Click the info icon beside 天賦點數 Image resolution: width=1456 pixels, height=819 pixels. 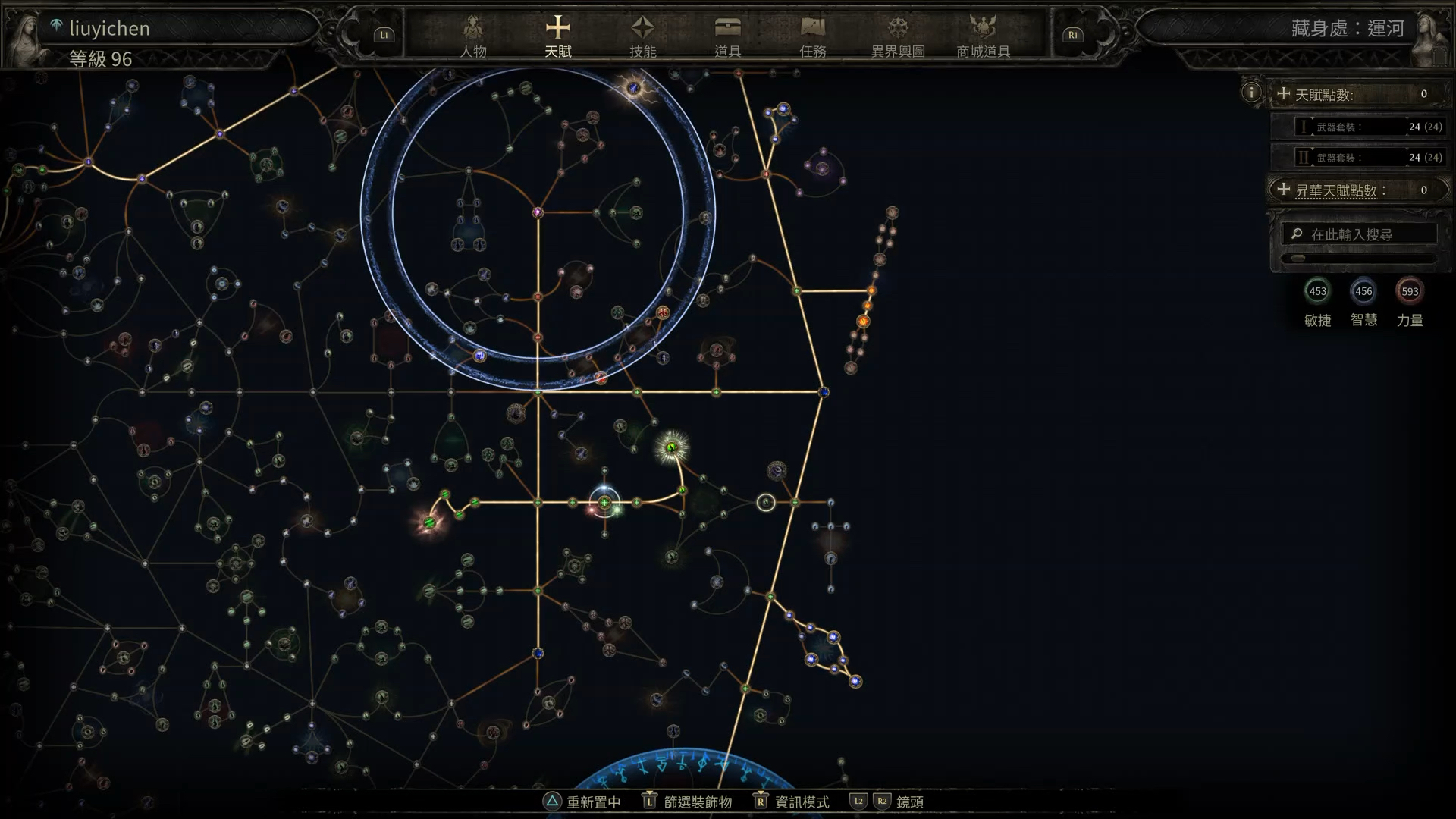pyautogui.click(x=1250, y=93)
